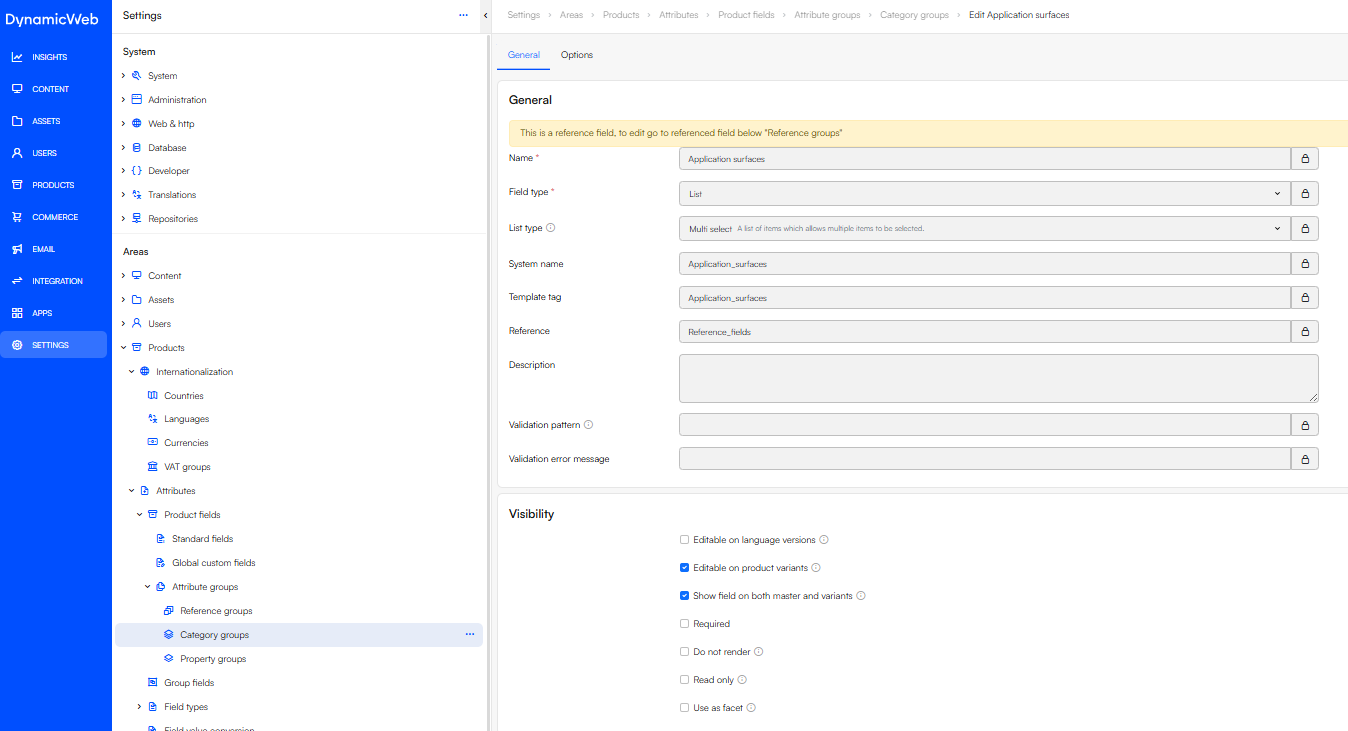
Task: Collapse the Settings panel with arrow
Action: [x=485, y=16]
